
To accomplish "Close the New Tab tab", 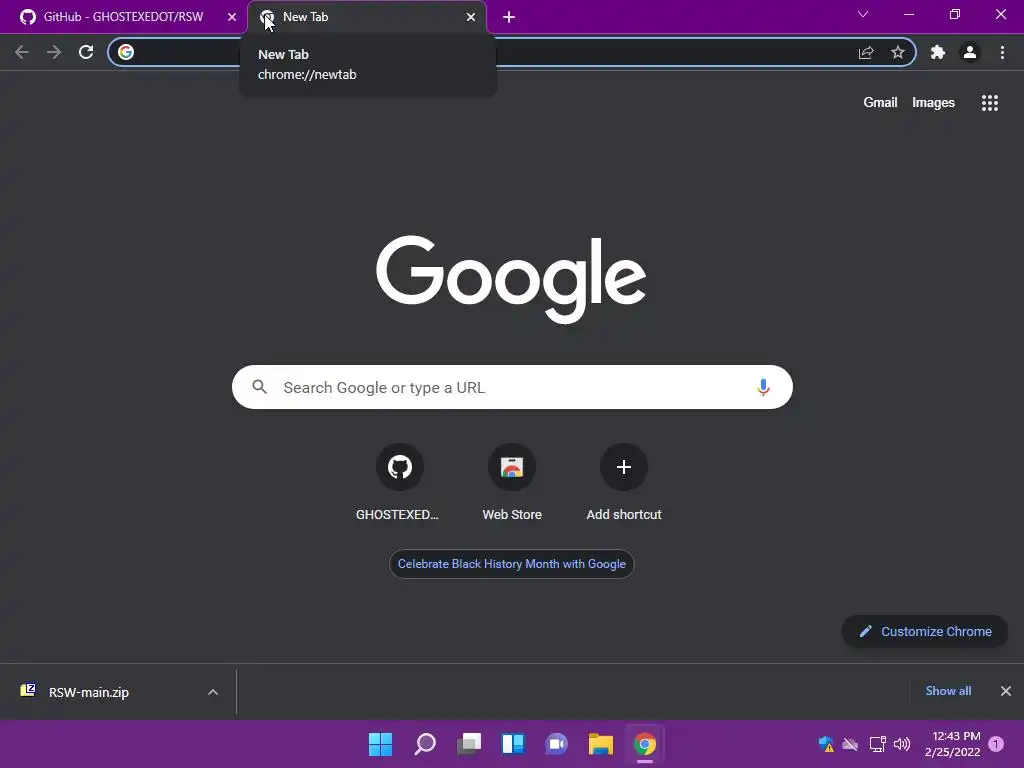I will [471, 17].
